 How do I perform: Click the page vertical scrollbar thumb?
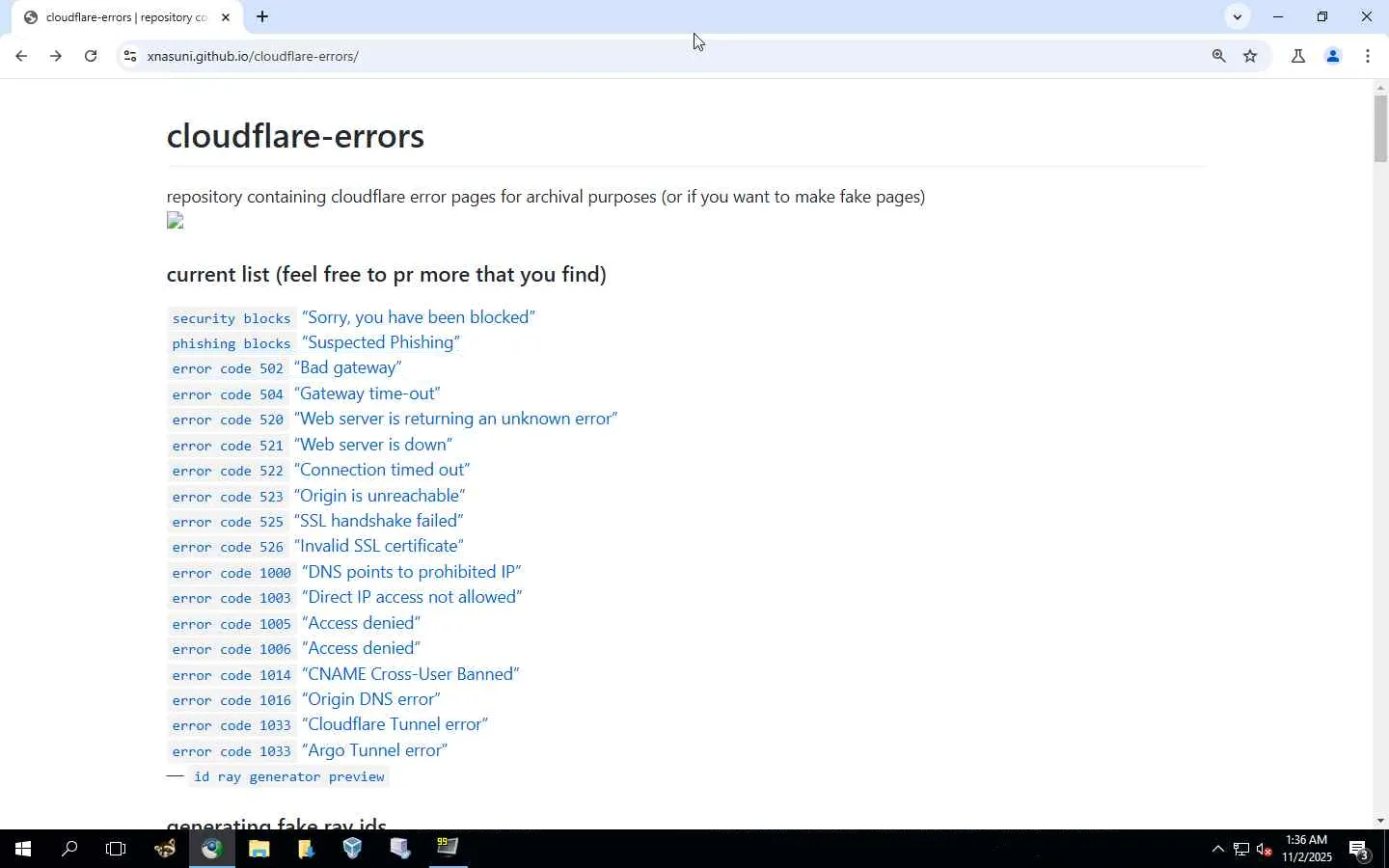coord(1380,128)
